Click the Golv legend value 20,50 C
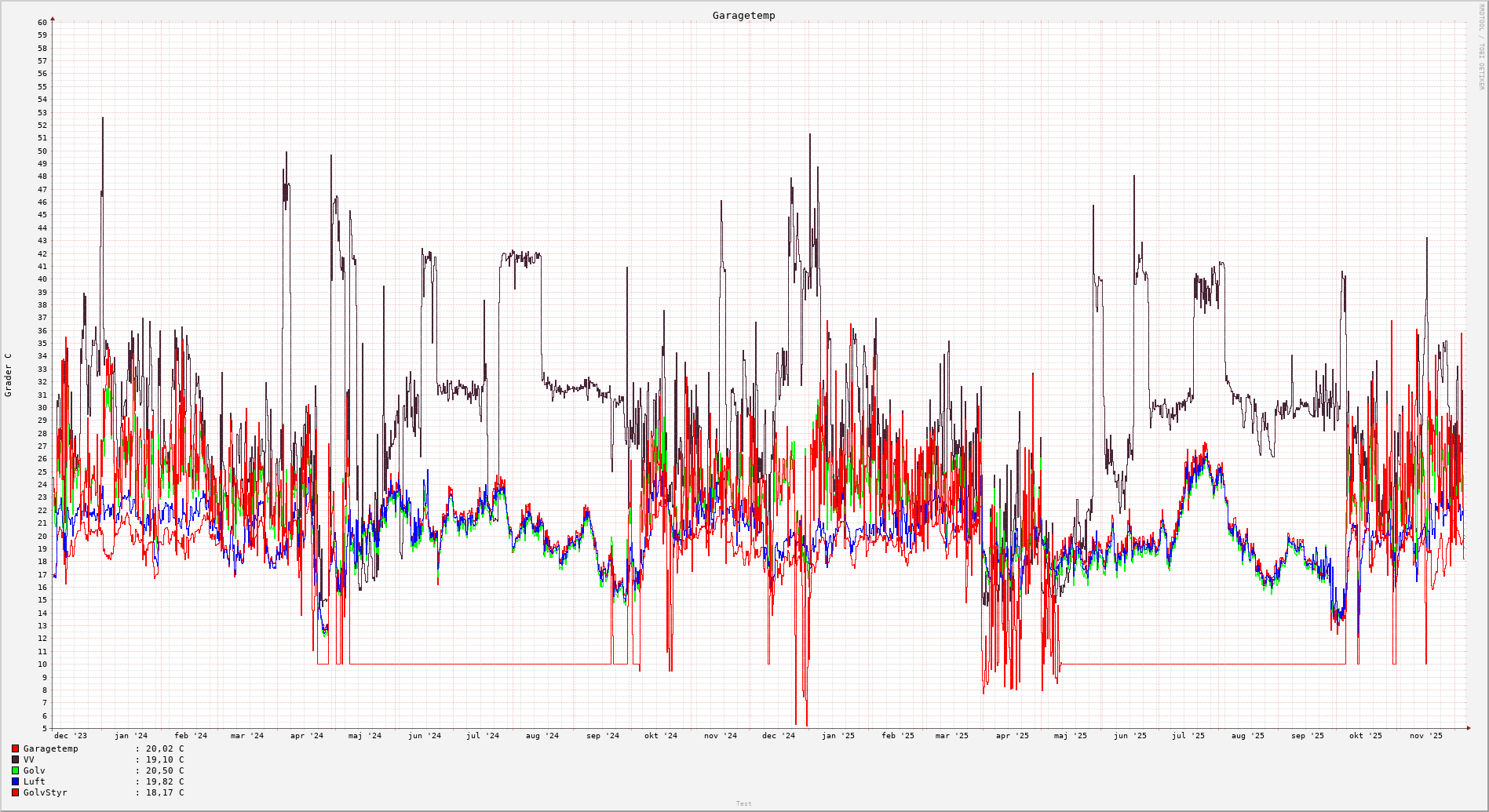This screenshot has height=812, width=1489. pos(165,770)
